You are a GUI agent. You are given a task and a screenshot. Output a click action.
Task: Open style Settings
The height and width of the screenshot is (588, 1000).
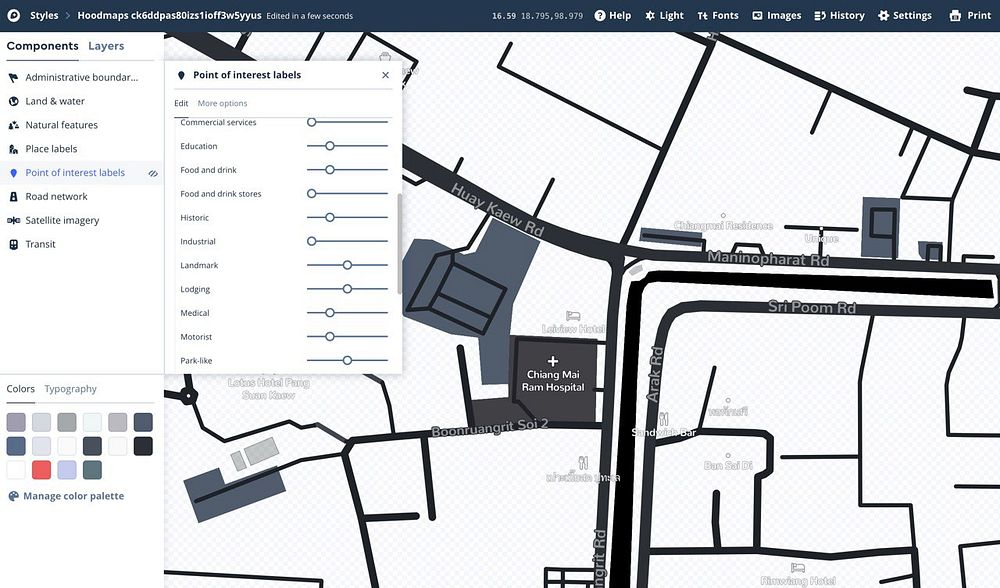[x=904, y=15]
